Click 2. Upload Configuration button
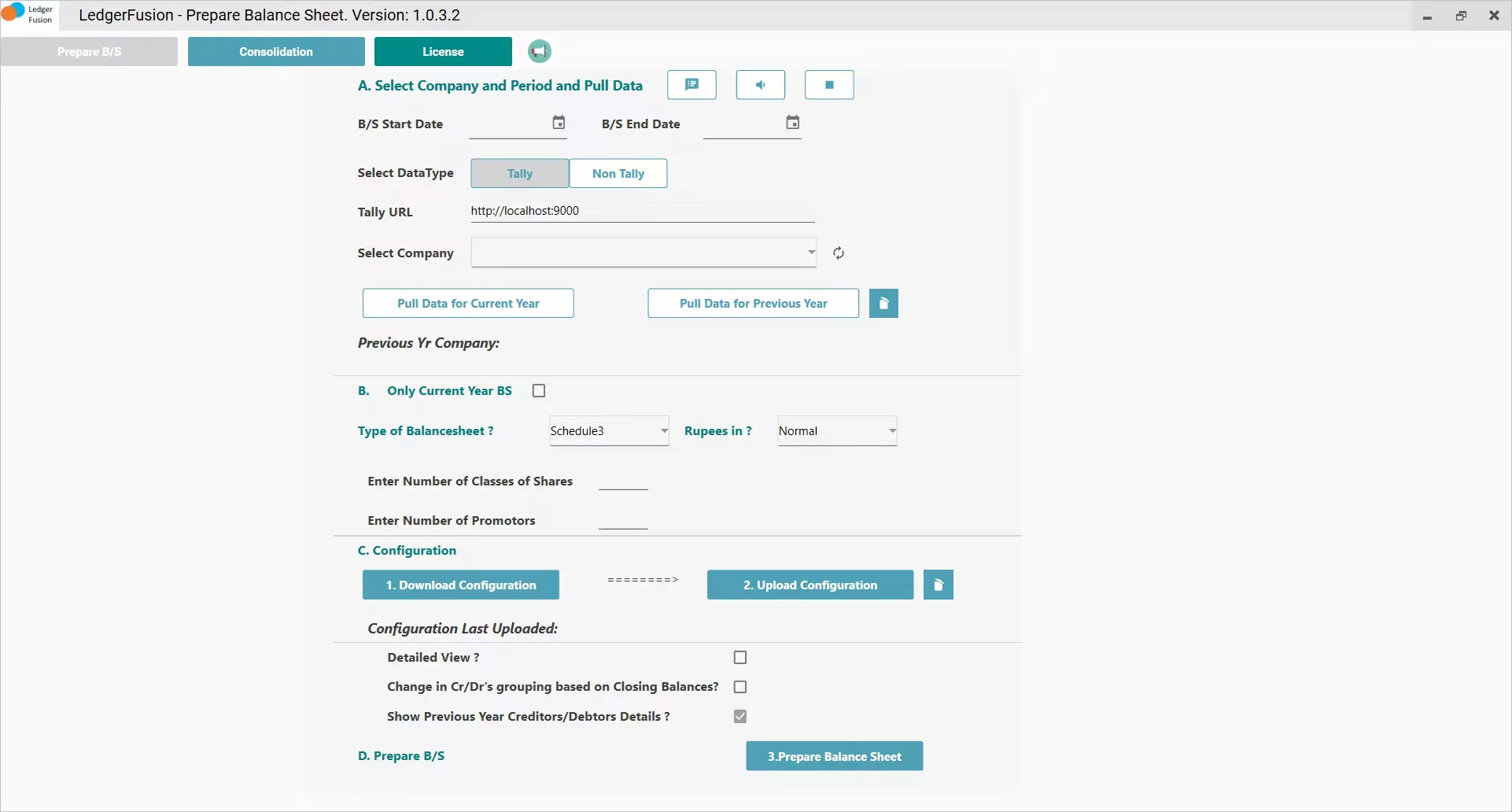The height and width of the screenshot is (812, 1512). (810, 585)
